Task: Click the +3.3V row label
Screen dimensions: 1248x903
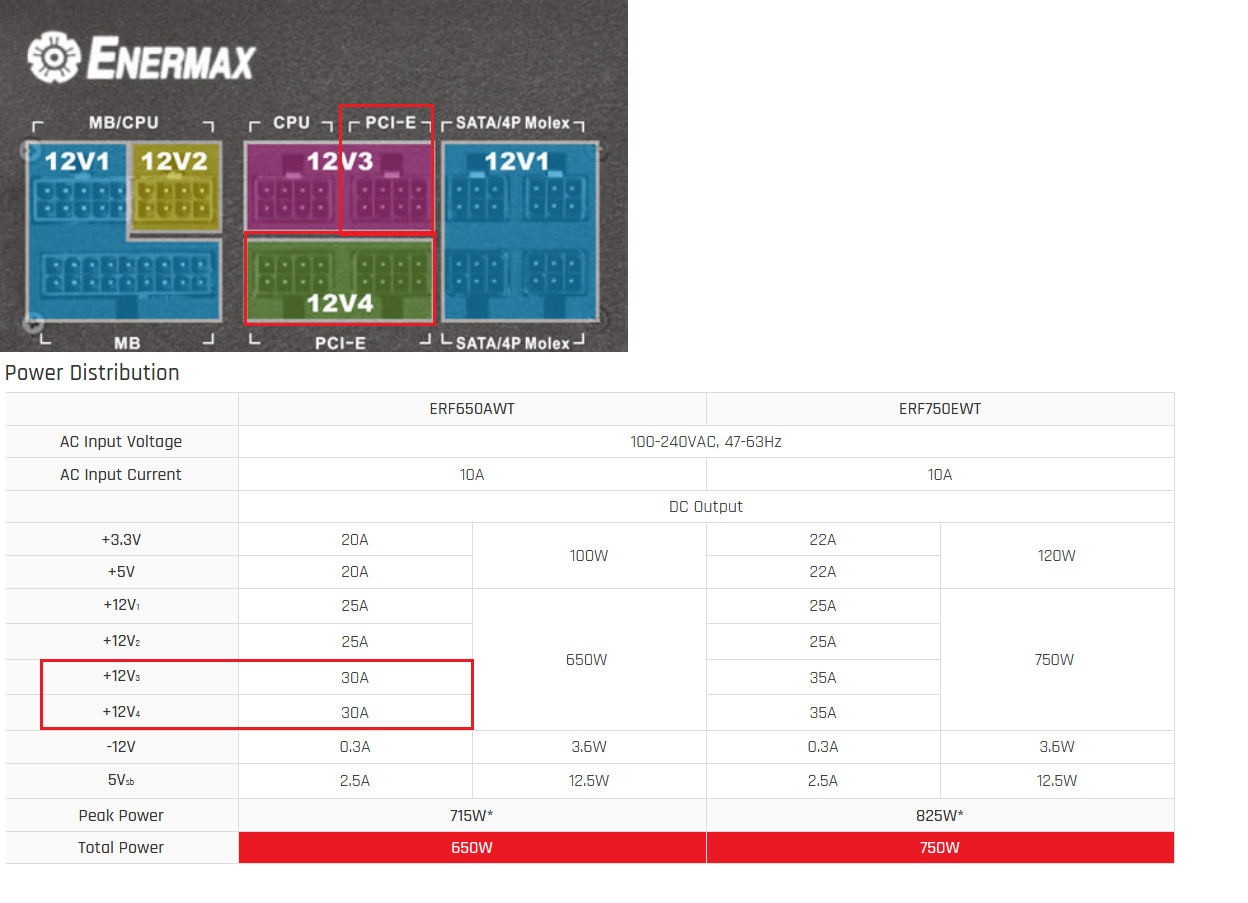Action: pos(121,540)
